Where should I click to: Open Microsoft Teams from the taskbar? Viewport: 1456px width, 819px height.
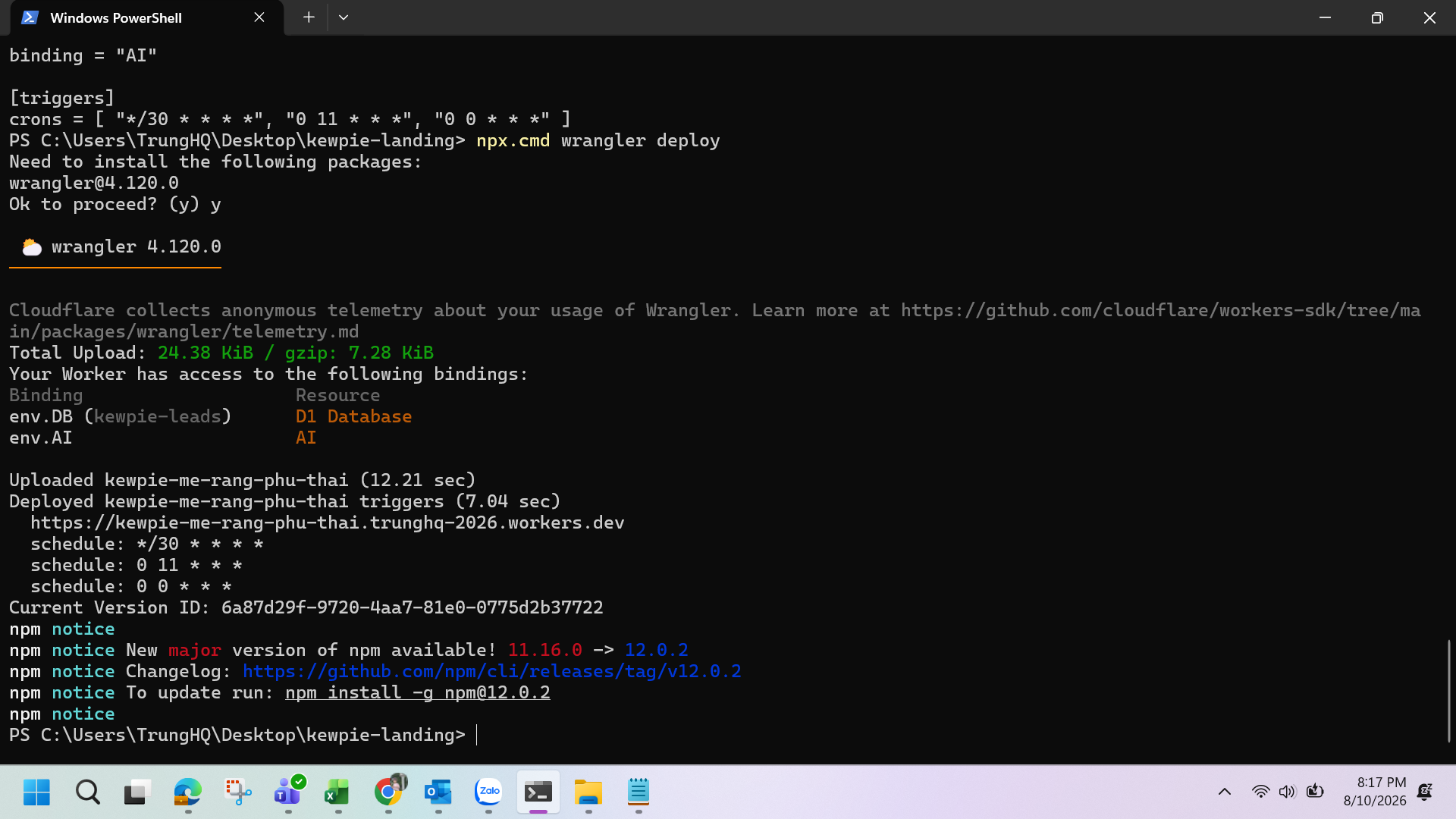point(288,792)
